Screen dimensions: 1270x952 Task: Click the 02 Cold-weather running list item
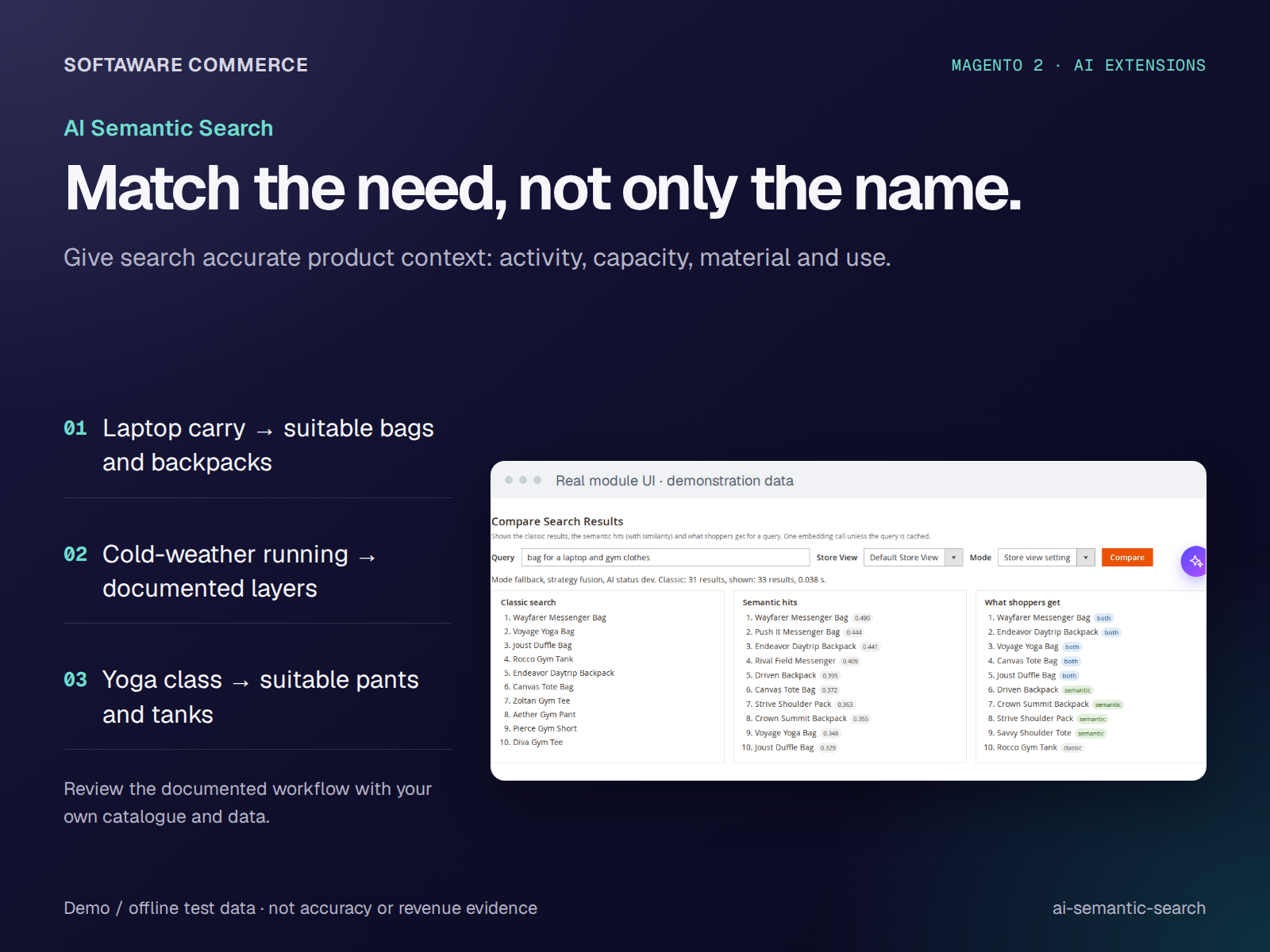[258, 571]
